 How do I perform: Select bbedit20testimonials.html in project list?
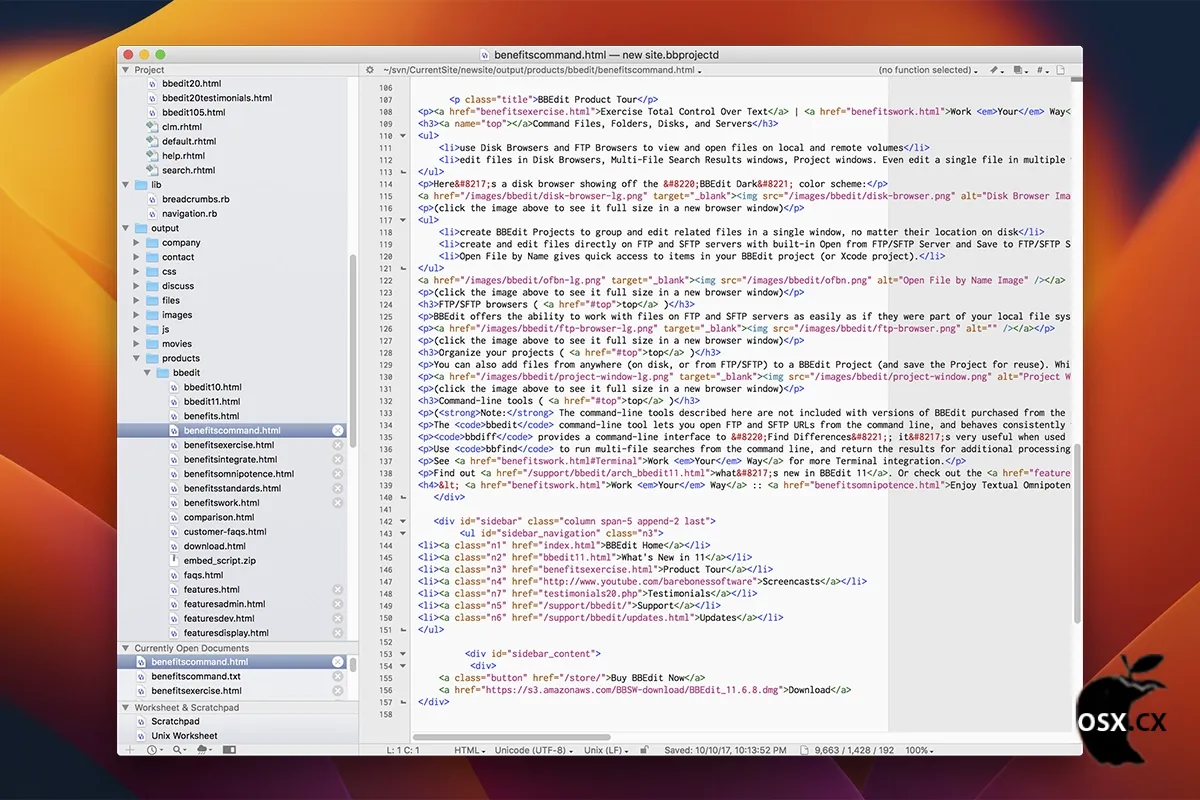click(x=217, y=98)
